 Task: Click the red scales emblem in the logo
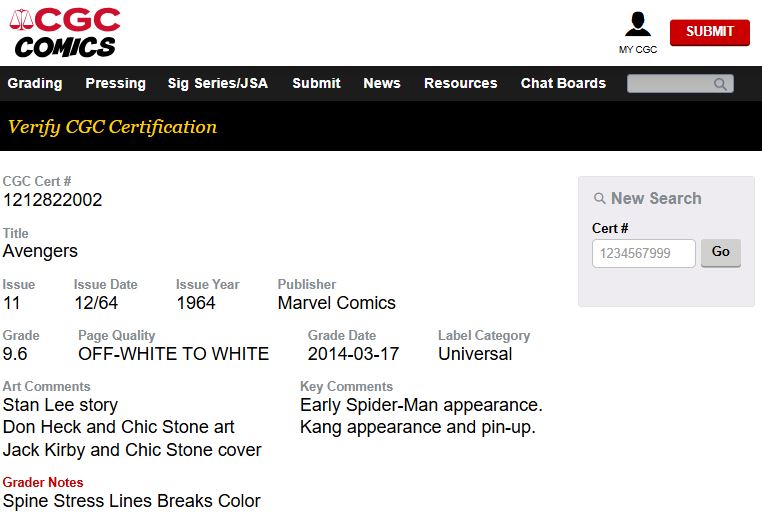21,19
